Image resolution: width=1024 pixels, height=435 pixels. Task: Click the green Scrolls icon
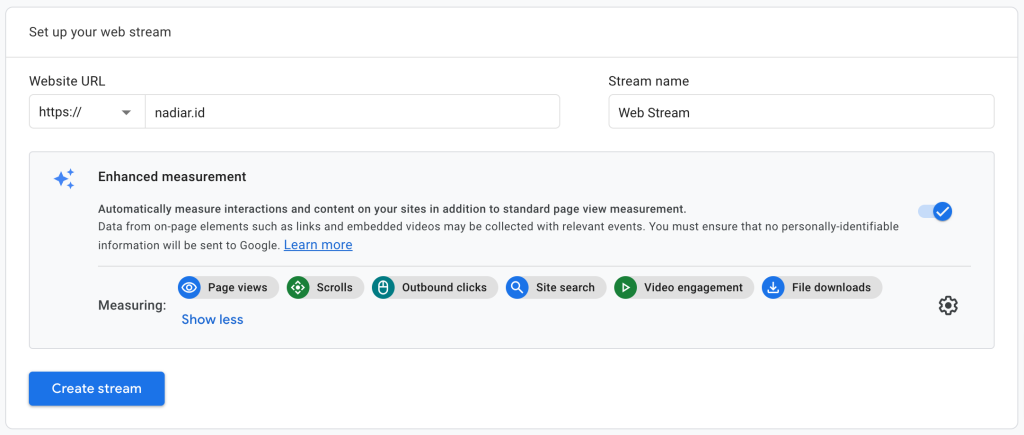(298, 288)
